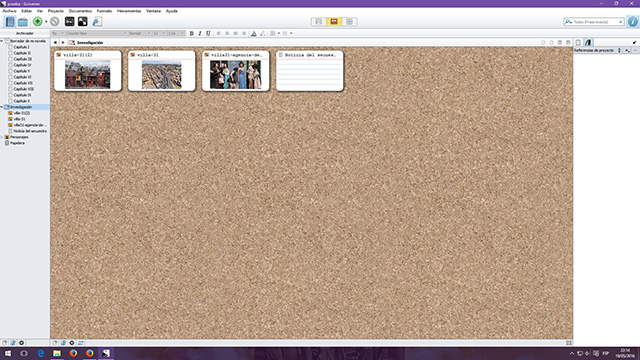640x360 pixels.
Task: Go to next document down arrow
Action: coord(551,42)
